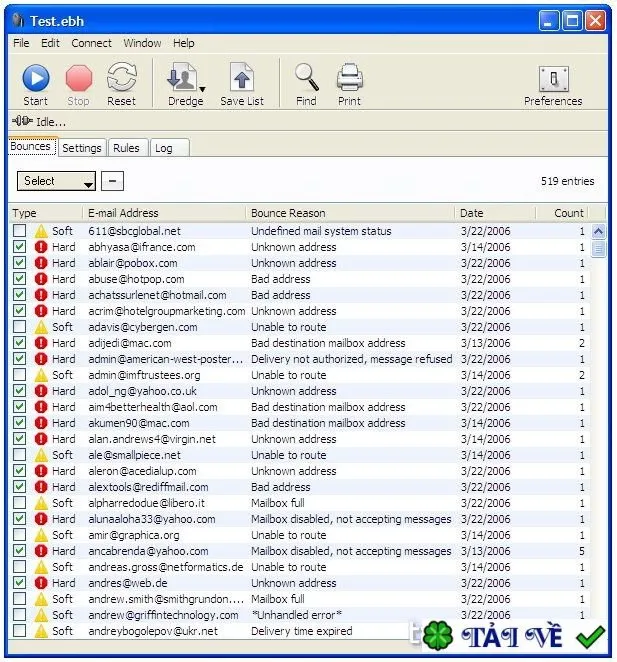Image resolution: width=617 pixels, height=662 pixels.
Task: Open Preferences switch icon
Action: pos(554,79)
